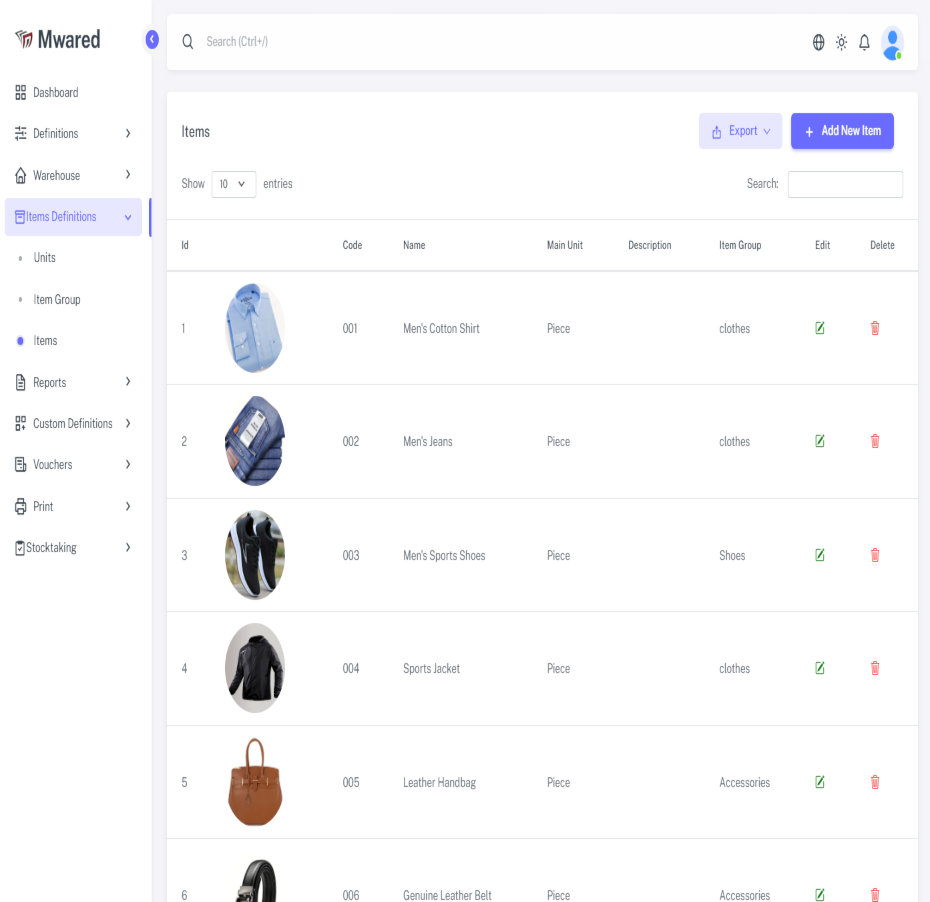Click the Stocktaking clipboard icon
This screenshot has width=930, height=902.
point(20,548)
